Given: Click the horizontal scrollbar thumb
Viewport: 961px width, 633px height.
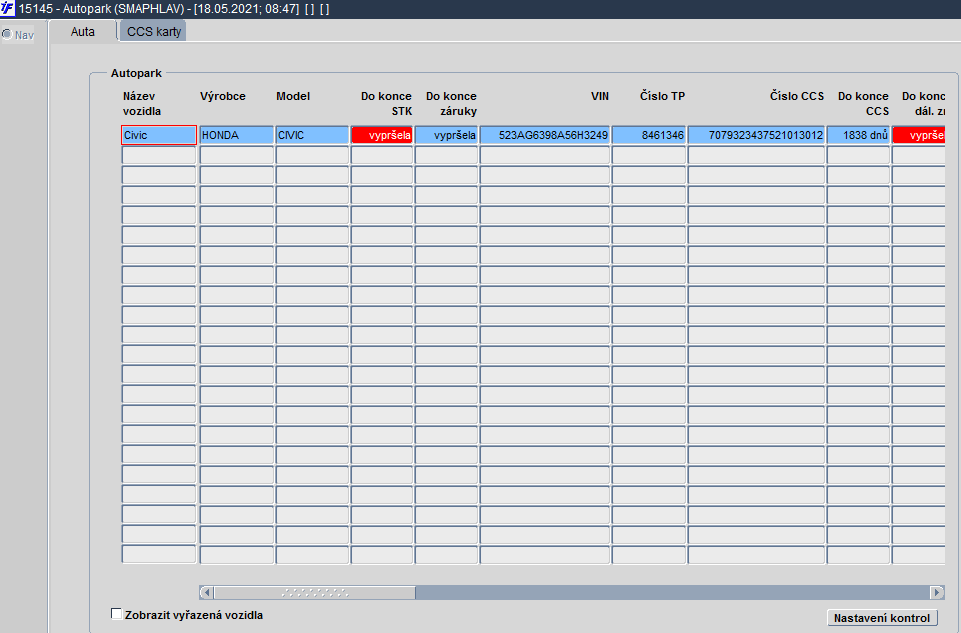Looking at the screenshot, I should tap(314, 592).
